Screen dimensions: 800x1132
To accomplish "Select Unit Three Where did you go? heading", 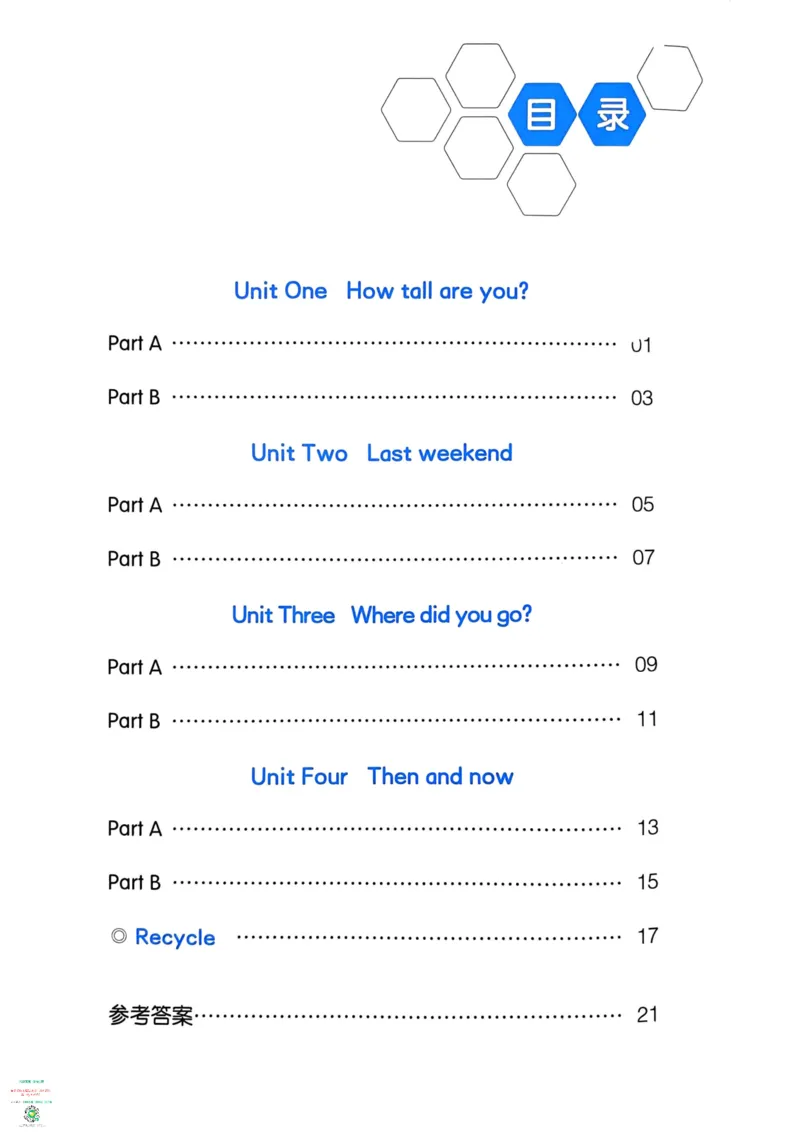I will point(381,615).
